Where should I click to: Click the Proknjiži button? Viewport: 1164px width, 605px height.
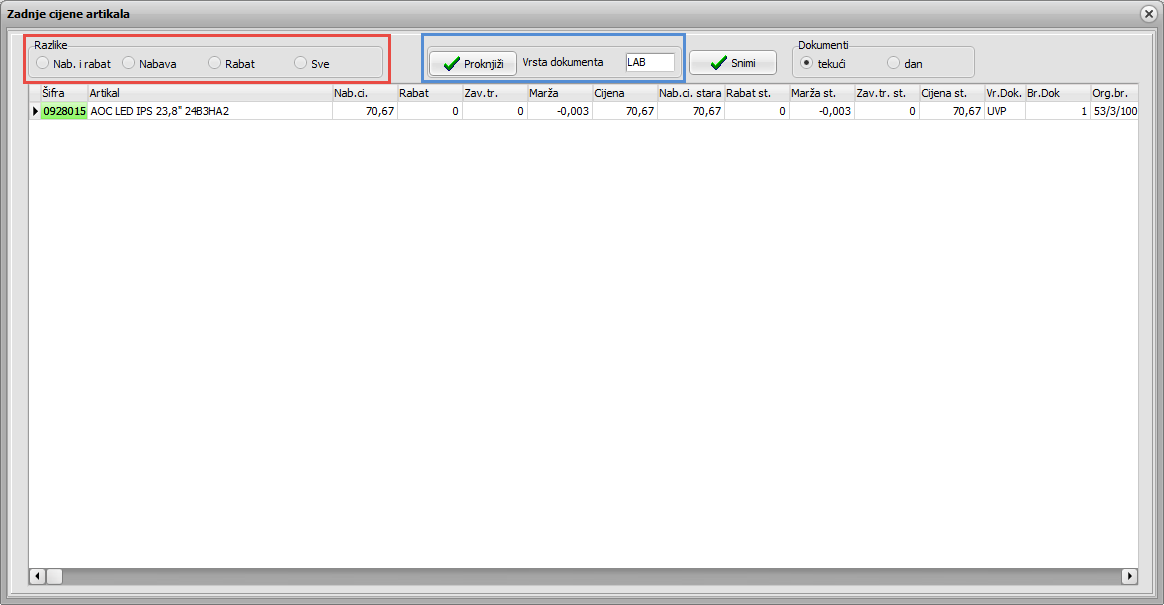click(473, 63)
